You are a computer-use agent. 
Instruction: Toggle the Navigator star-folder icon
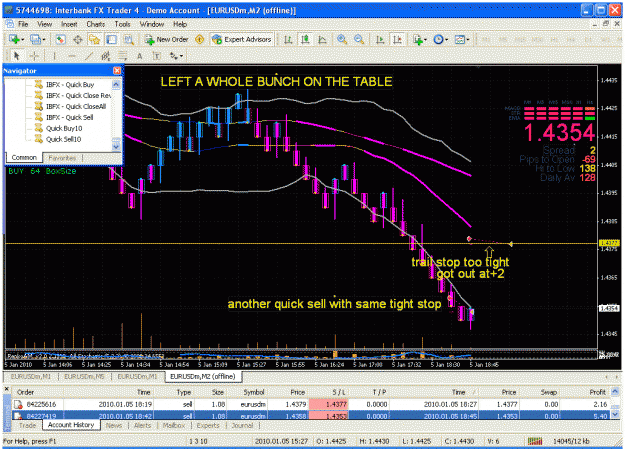[x=94, y=39]
